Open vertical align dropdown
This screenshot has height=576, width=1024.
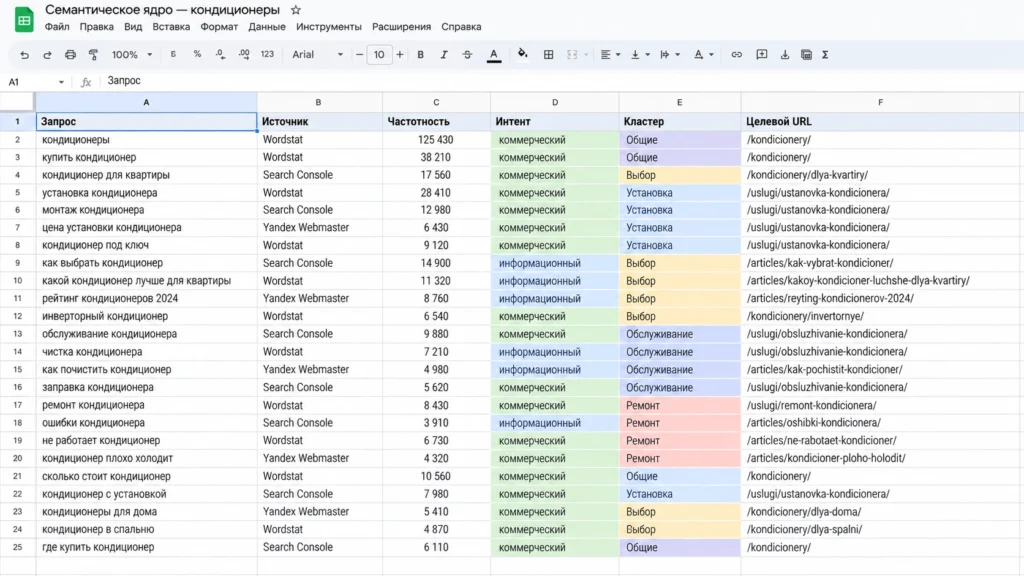[x=640, y=55]
